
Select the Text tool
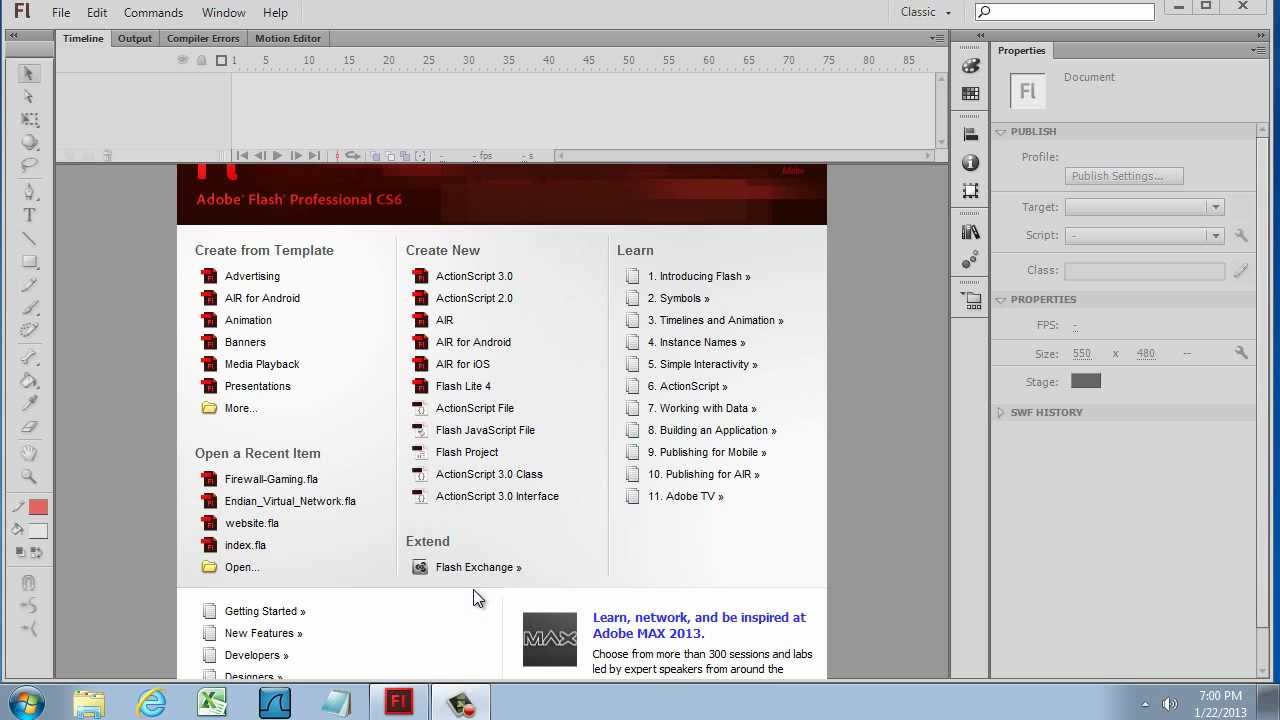pyautogui.click(x=29, y=215)
